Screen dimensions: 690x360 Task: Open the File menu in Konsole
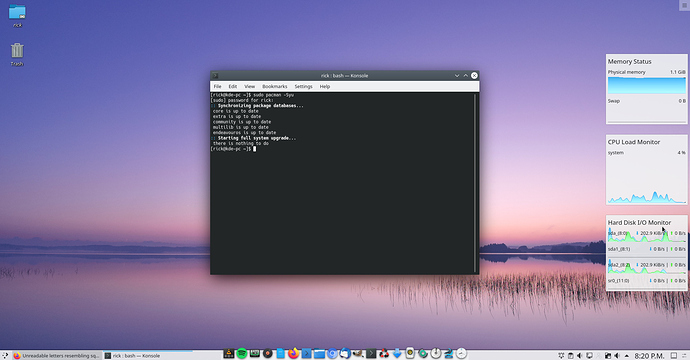click(x=217, y=87)
